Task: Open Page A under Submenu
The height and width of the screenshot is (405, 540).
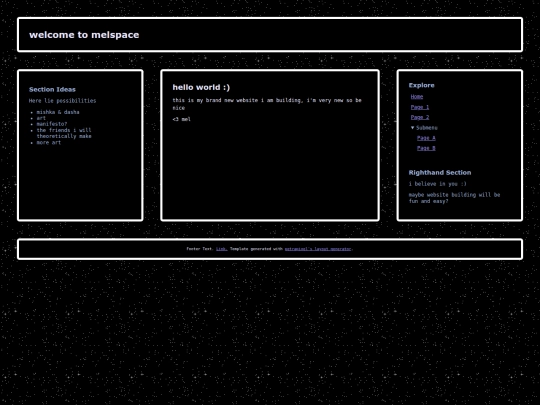Action: (426, 138)
